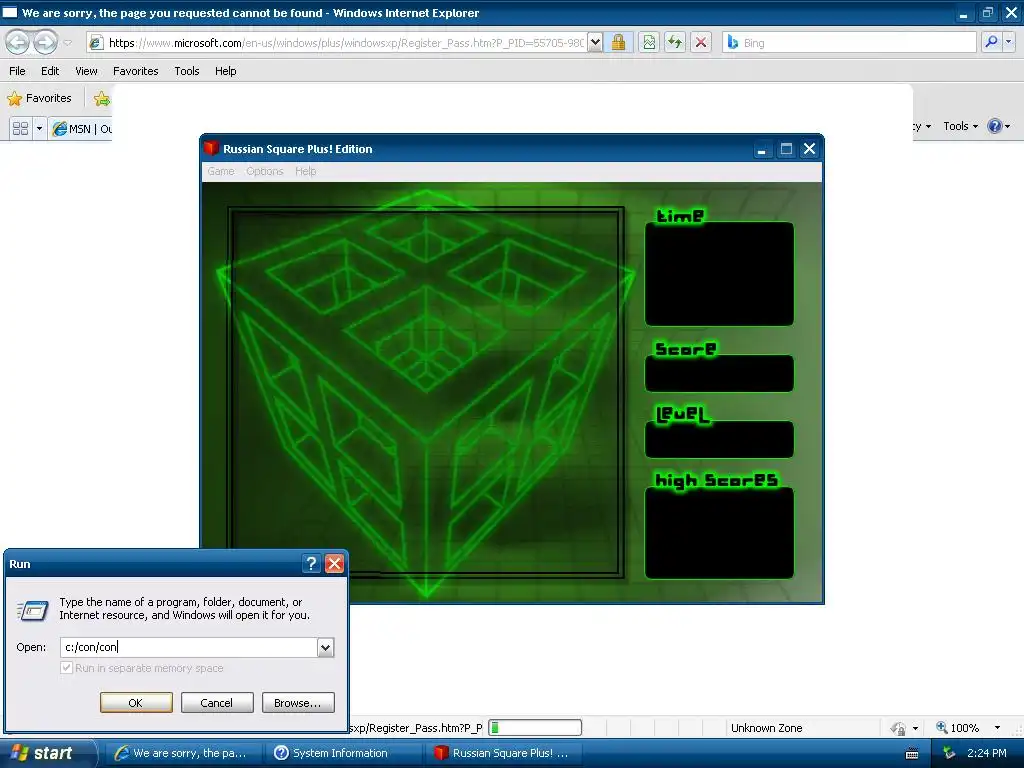The width and height of the screenshot is (1024, 768).
Task: Click the Favorites star icon
Action: 14,99
